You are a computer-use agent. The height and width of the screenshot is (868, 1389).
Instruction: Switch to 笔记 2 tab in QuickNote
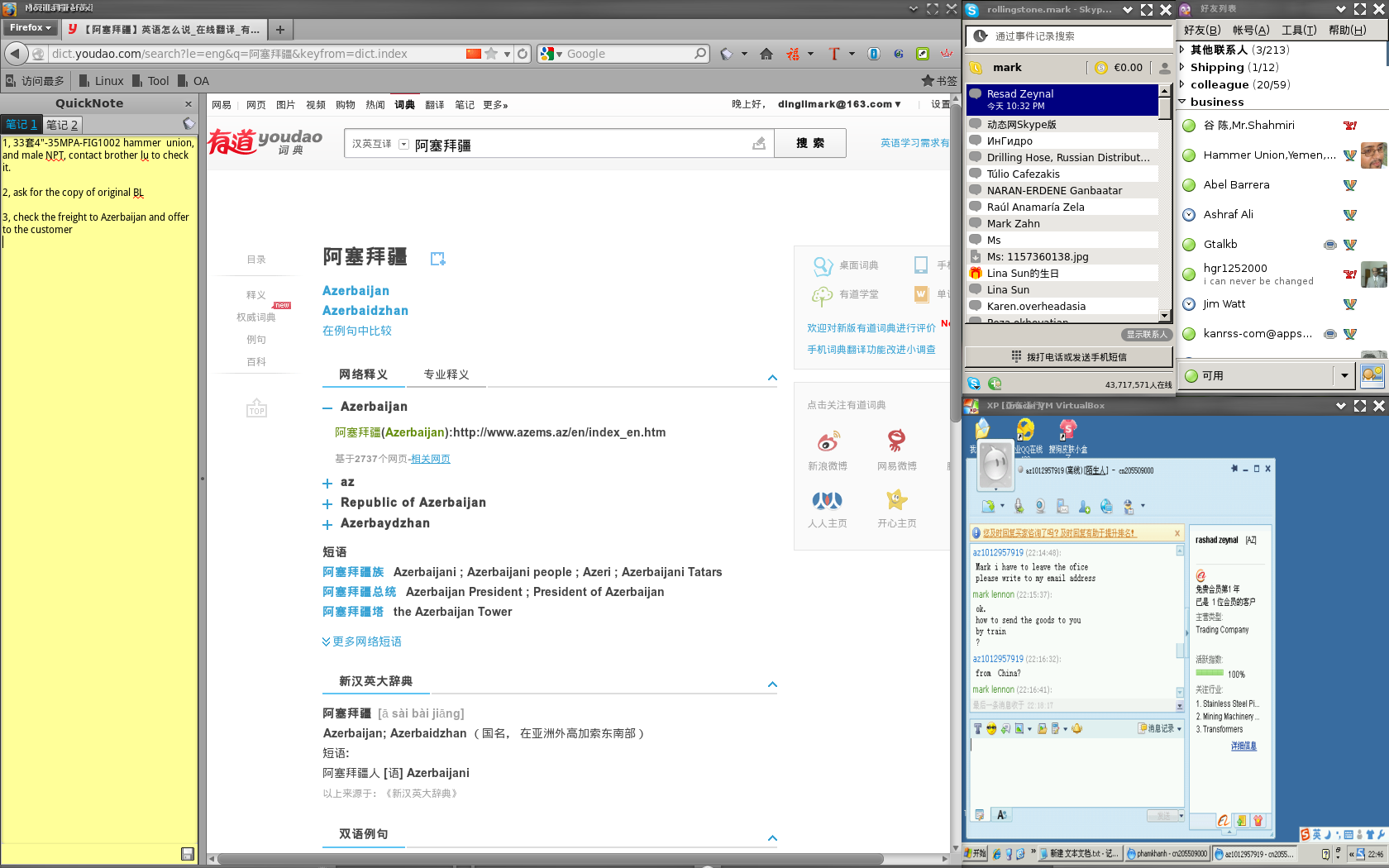click(x=62, y=125)
